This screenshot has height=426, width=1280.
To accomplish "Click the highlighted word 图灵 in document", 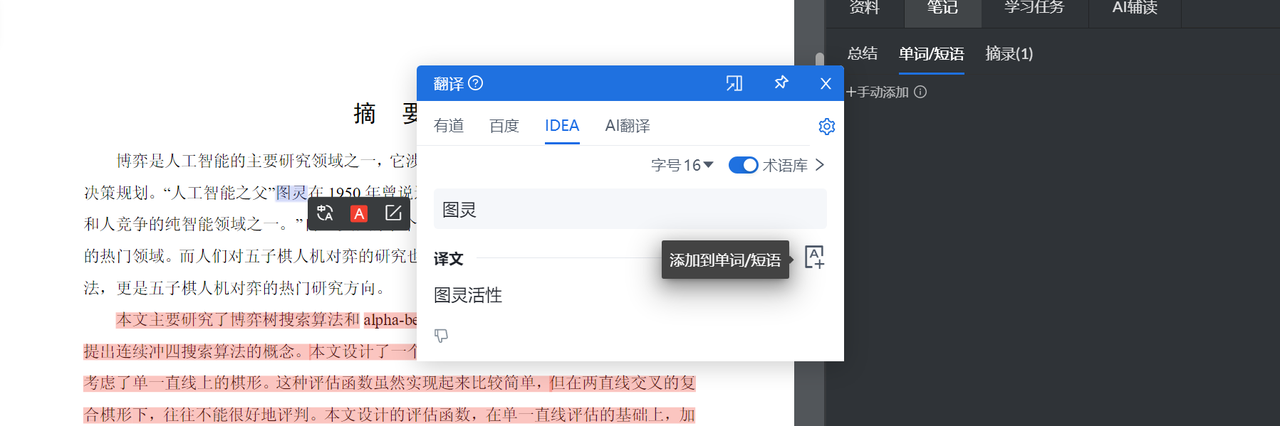I will click(291, 192).
